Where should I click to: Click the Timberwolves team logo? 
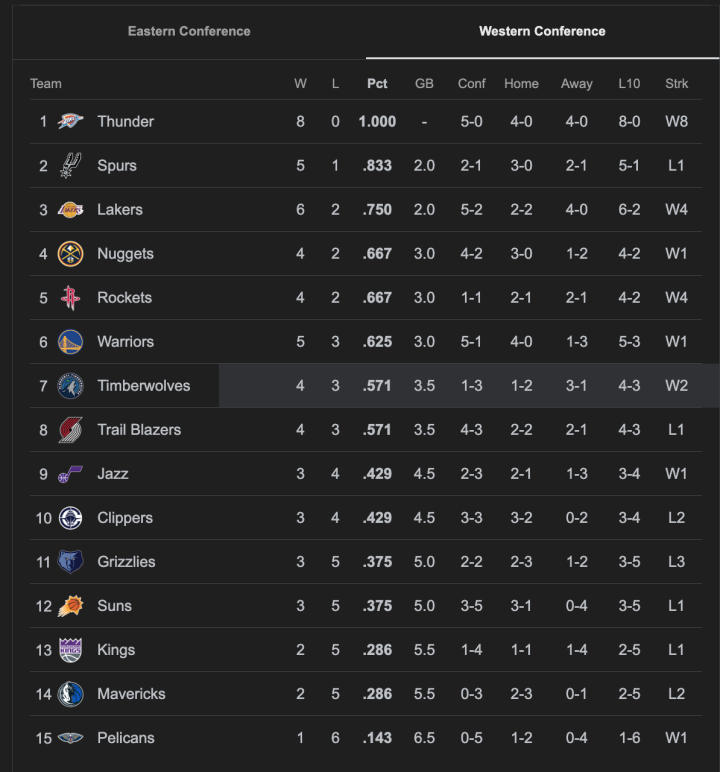point(70,386)
